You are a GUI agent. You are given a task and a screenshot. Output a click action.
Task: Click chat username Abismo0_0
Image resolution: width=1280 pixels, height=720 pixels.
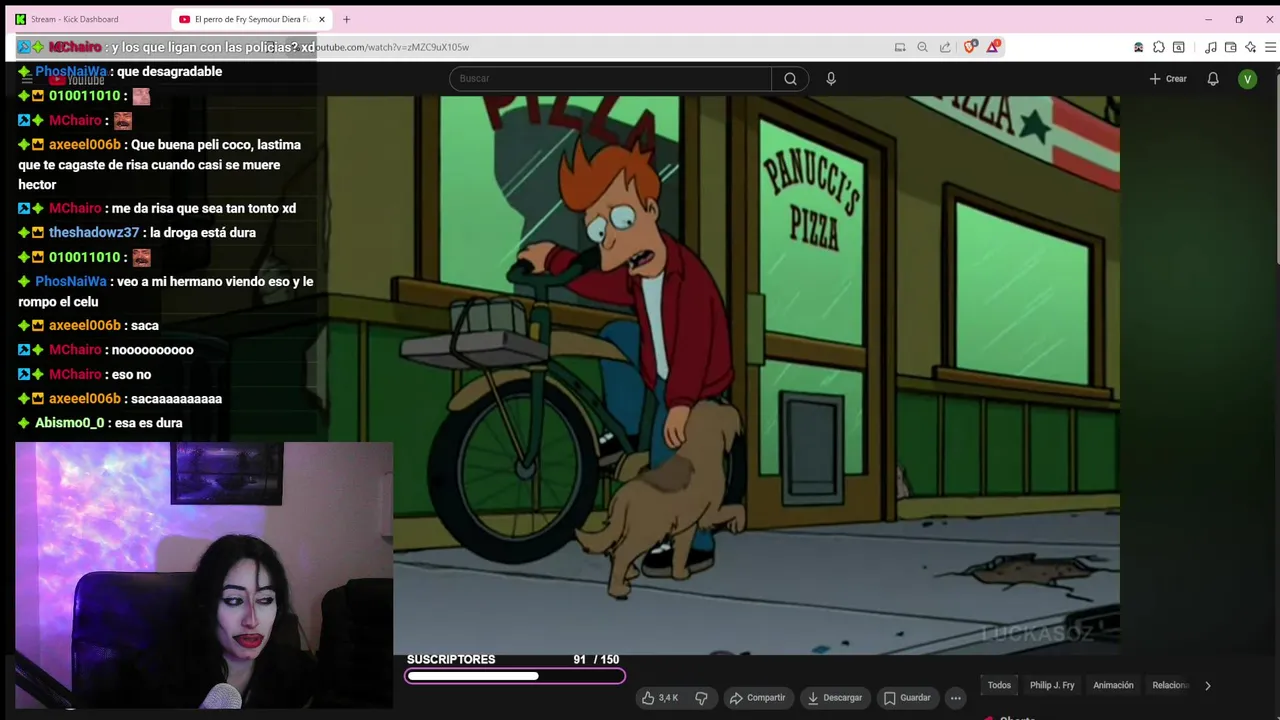pos(69,423)
